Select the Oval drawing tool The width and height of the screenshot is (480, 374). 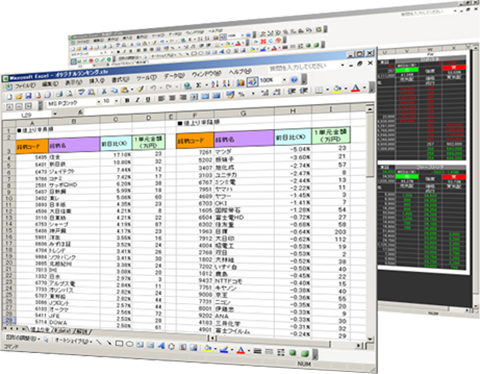[129, 345]
